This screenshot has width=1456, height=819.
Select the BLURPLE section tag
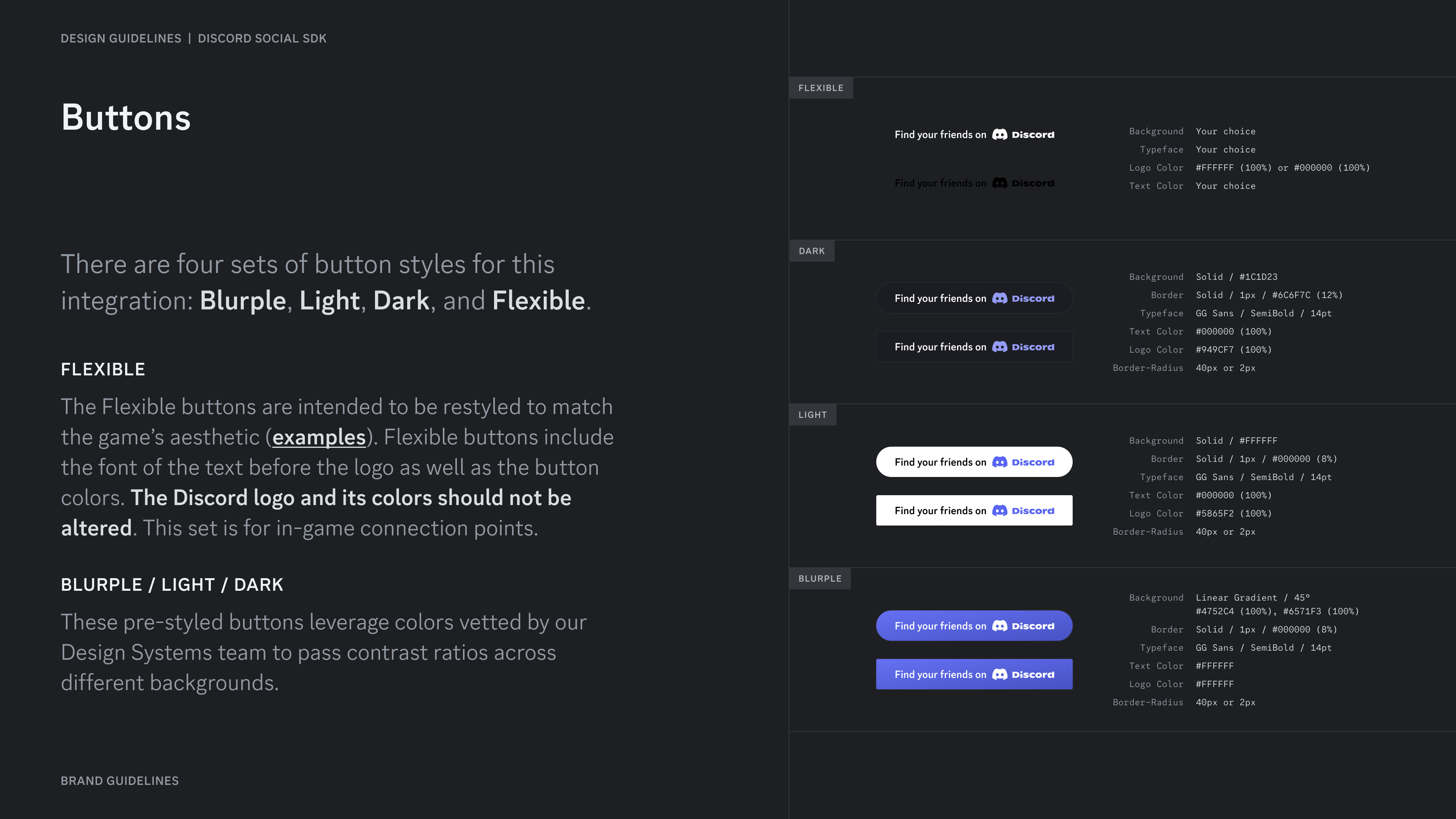(820, 579)
